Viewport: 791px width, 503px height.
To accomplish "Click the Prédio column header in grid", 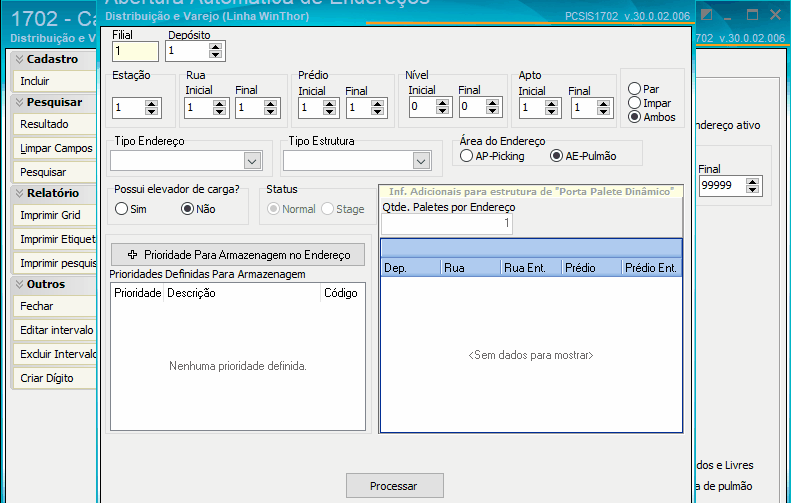I will 591,268.
